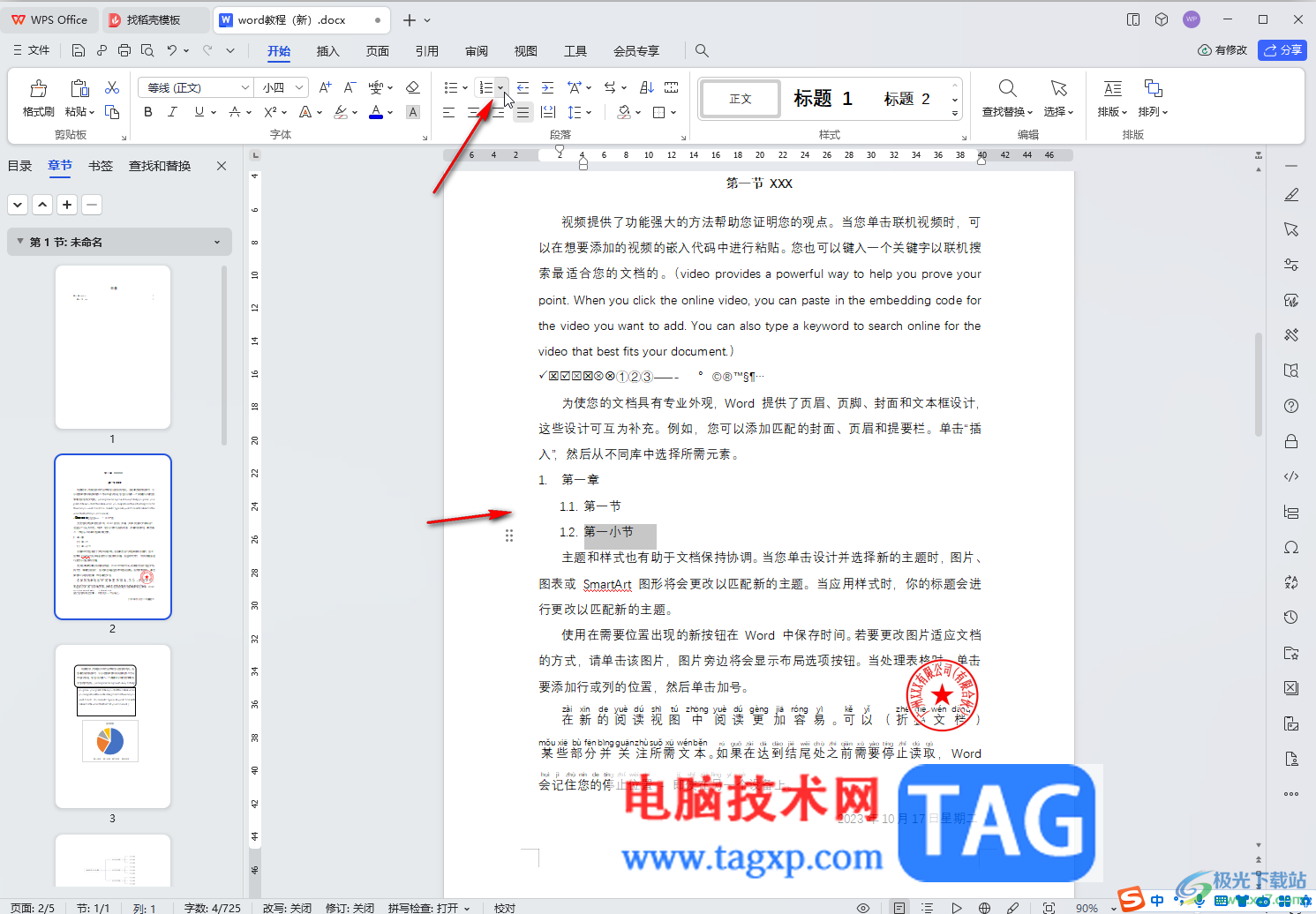Switch to the 审阅 ribbon tab
The width and height of the screenshot is (1316, 914).
(x=477, y=51)
